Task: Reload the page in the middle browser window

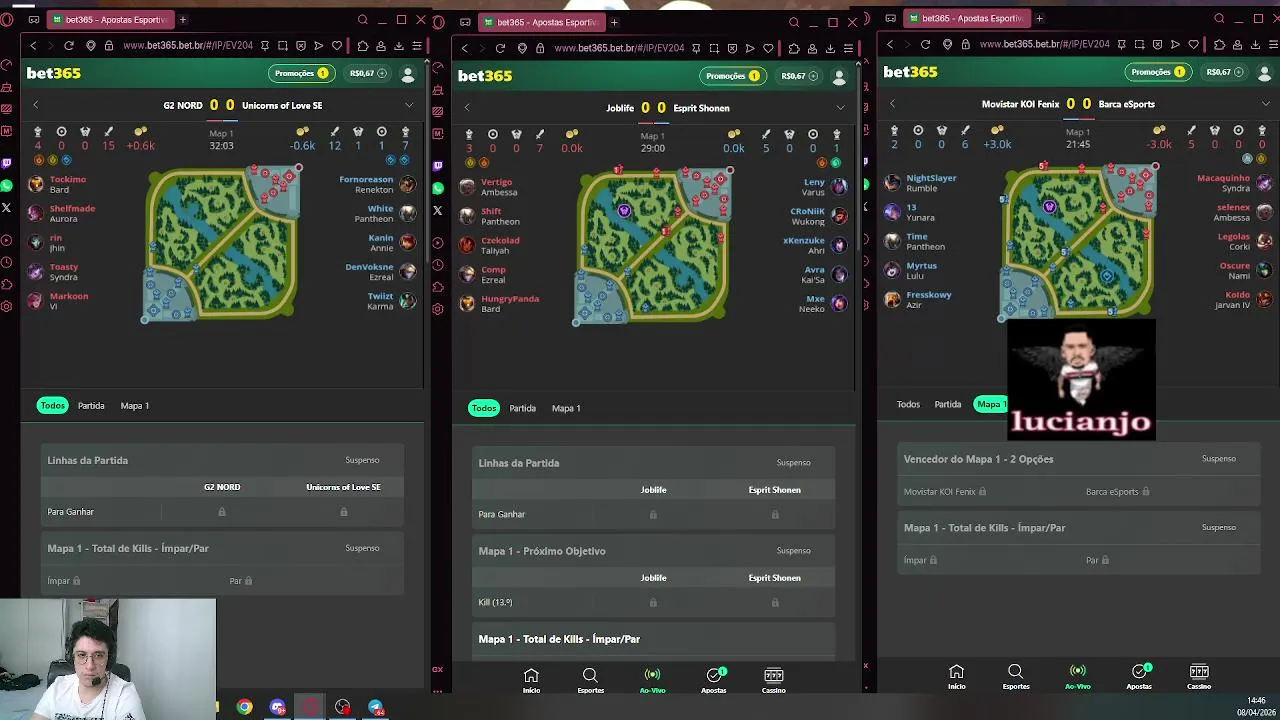Action: (x=500, y=48)
